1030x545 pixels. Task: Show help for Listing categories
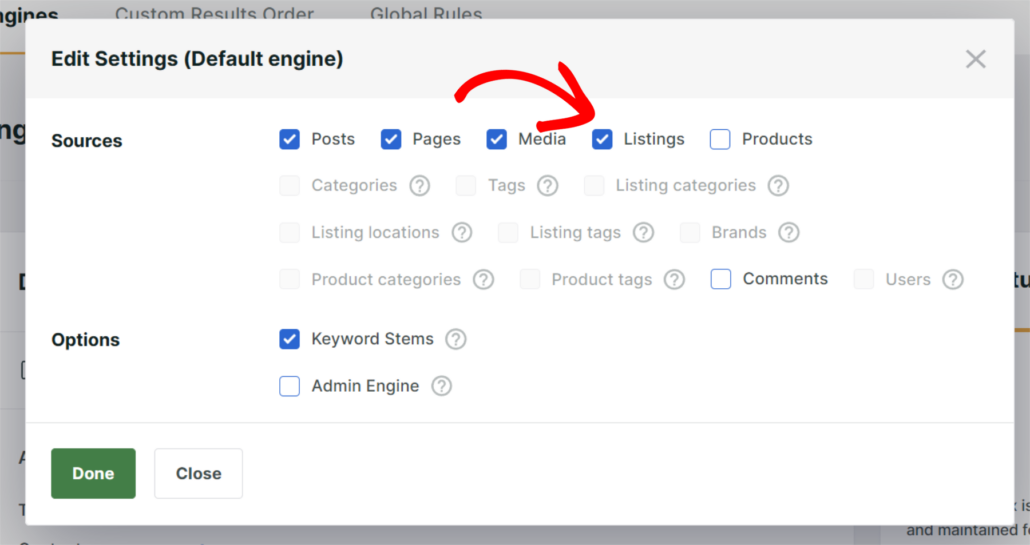click(x=778, y=186)
